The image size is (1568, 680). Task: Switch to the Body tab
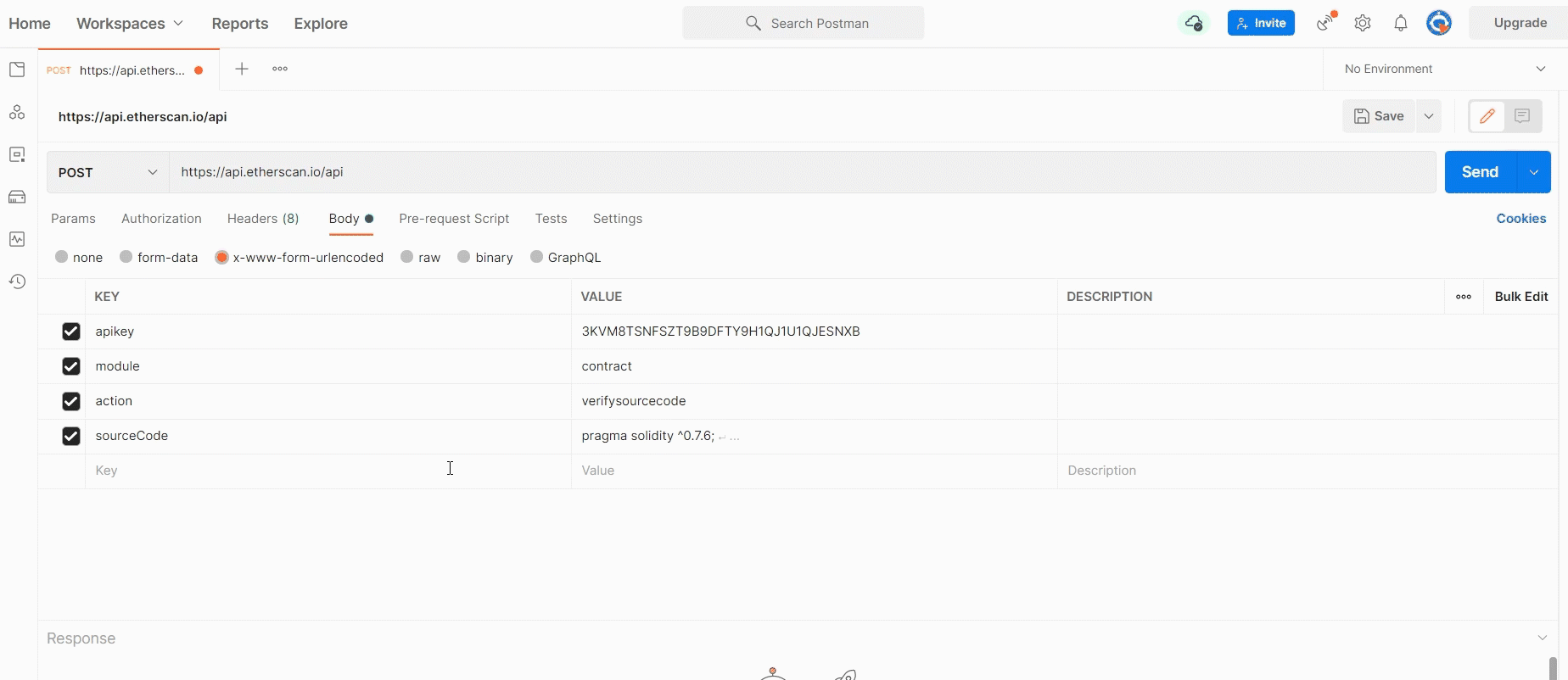coord(350,219)
